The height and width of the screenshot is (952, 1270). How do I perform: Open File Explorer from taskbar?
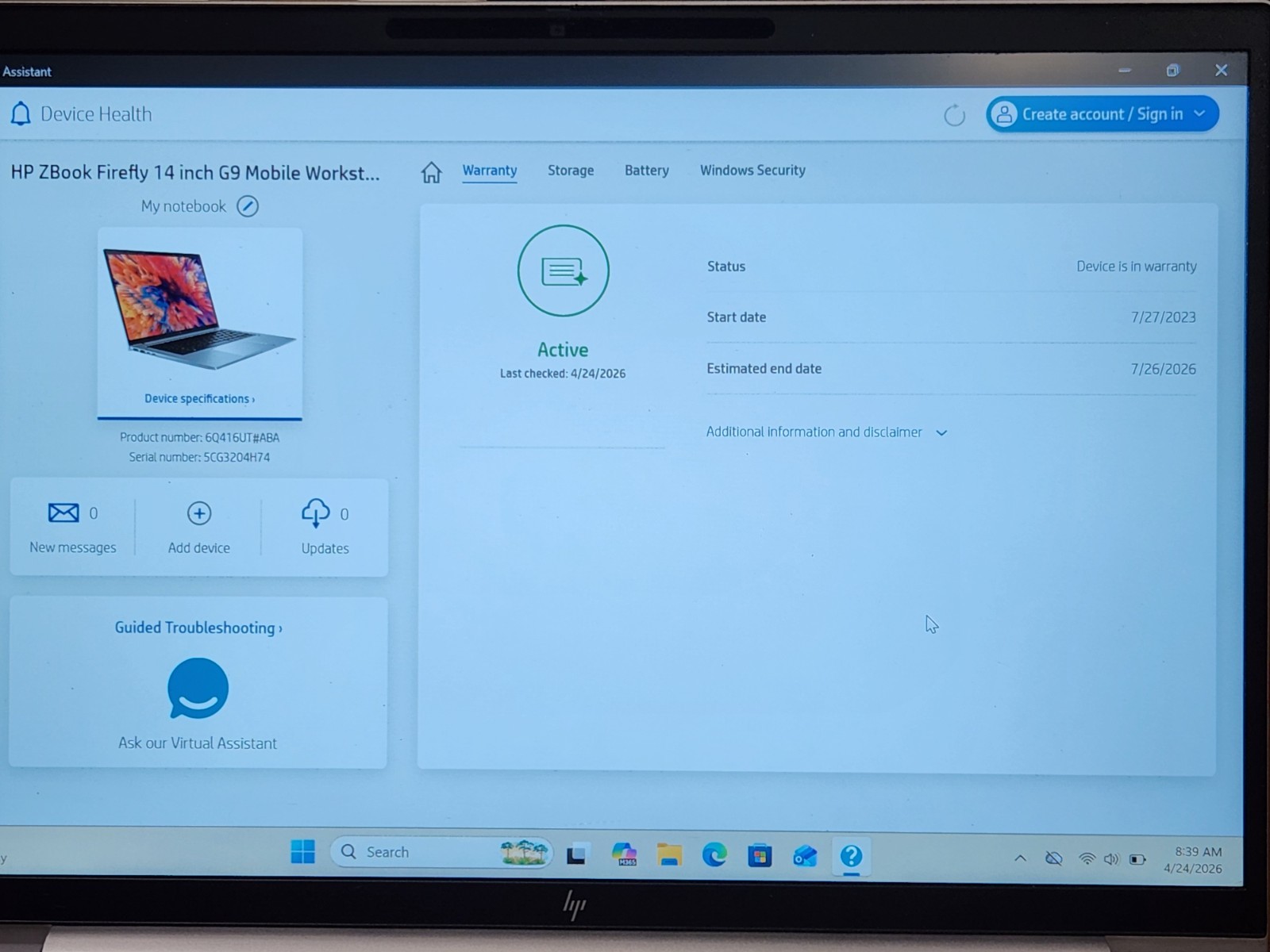[669, 854]
